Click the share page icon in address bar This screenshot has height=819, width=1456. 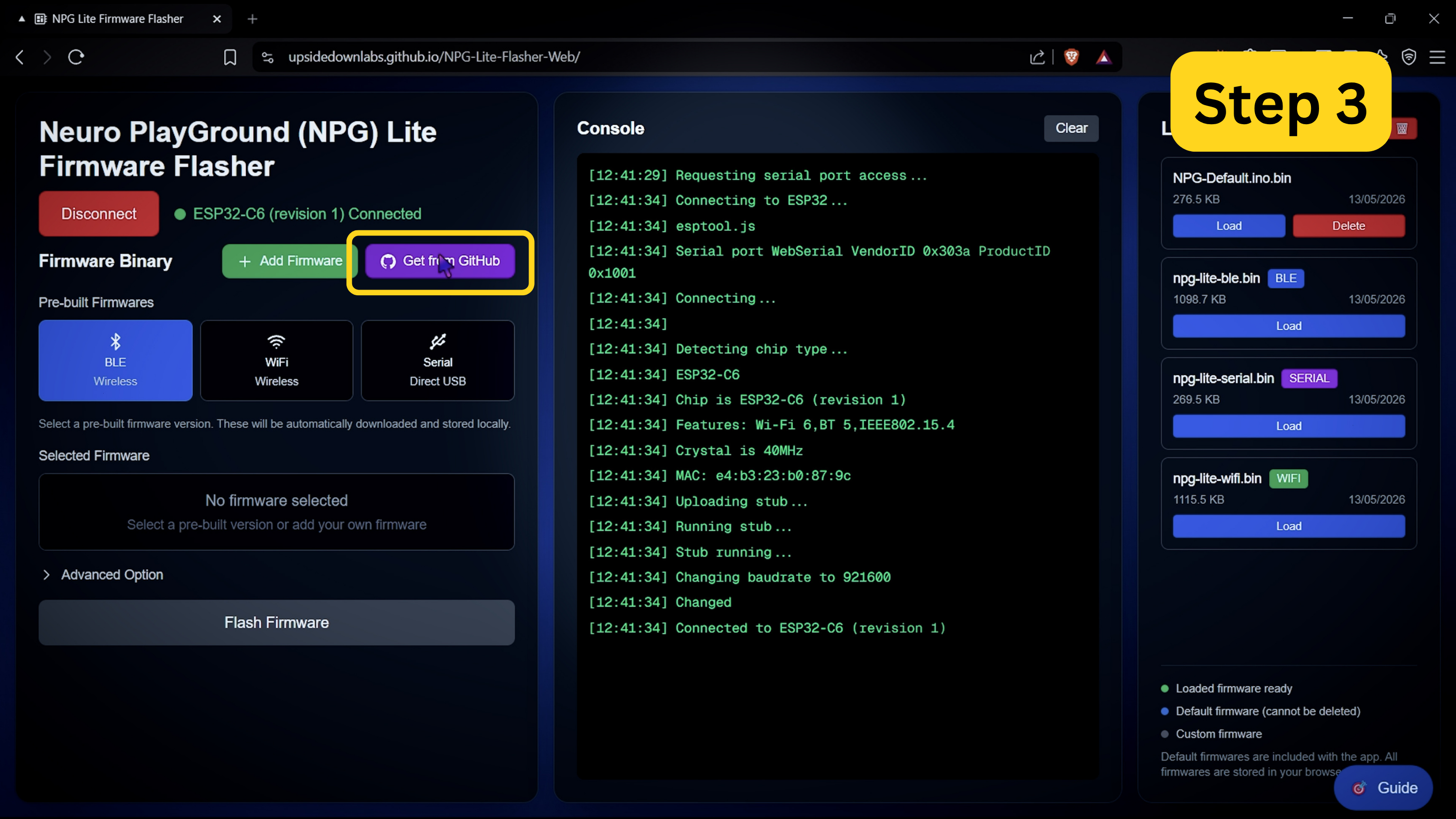pyautogui.click(x=1037, y=57)
